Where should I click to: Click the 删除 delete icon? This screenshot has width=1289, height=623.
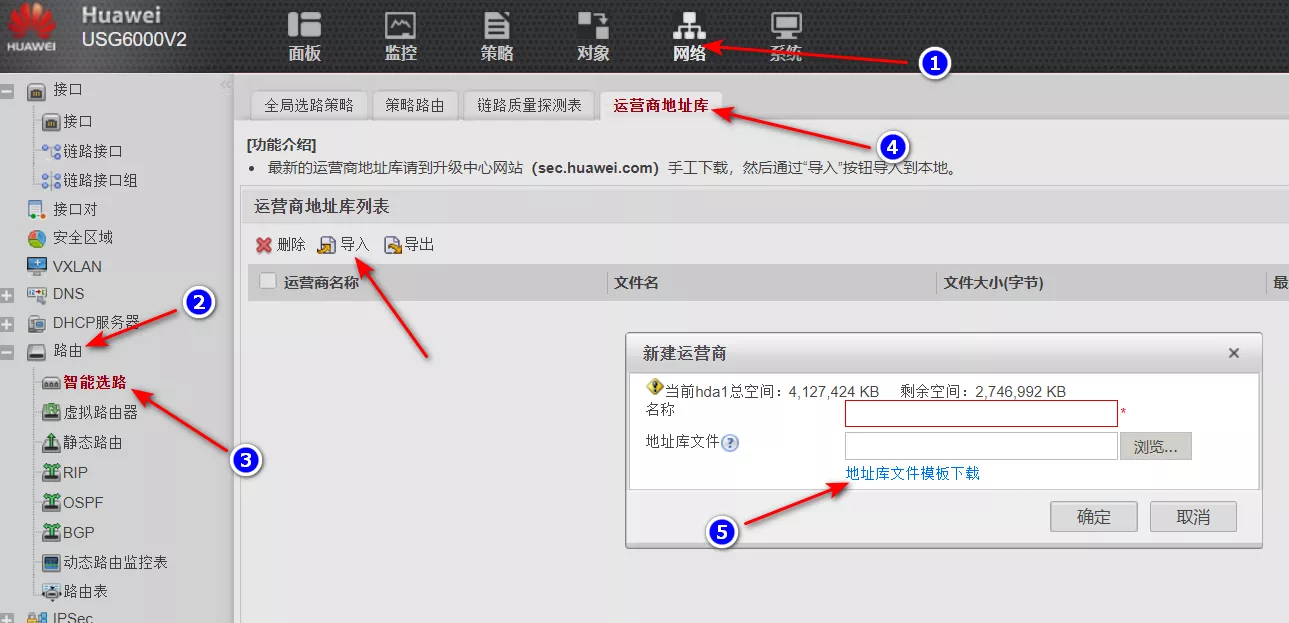click(264, 245)
